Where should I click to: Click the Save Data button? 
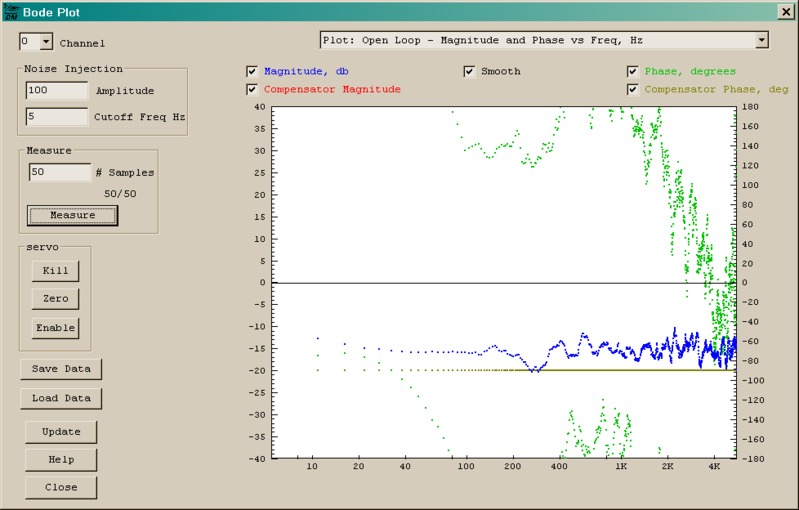pyautogui.click(x=61, y=369)
